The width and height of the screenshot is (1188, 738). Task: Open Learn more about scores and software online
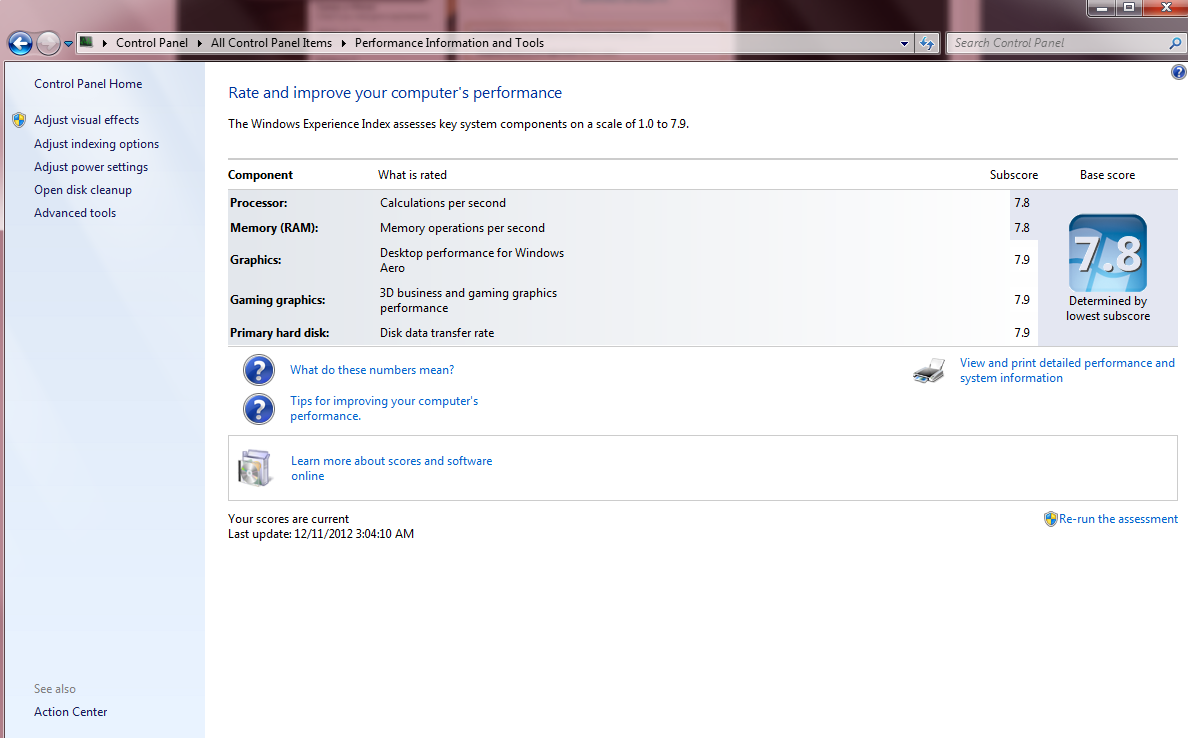pyautogui.click(x=392, y=468)
